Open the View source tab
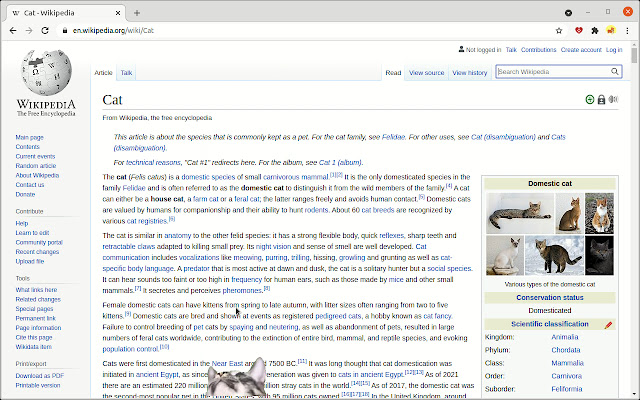 (427, 73)
